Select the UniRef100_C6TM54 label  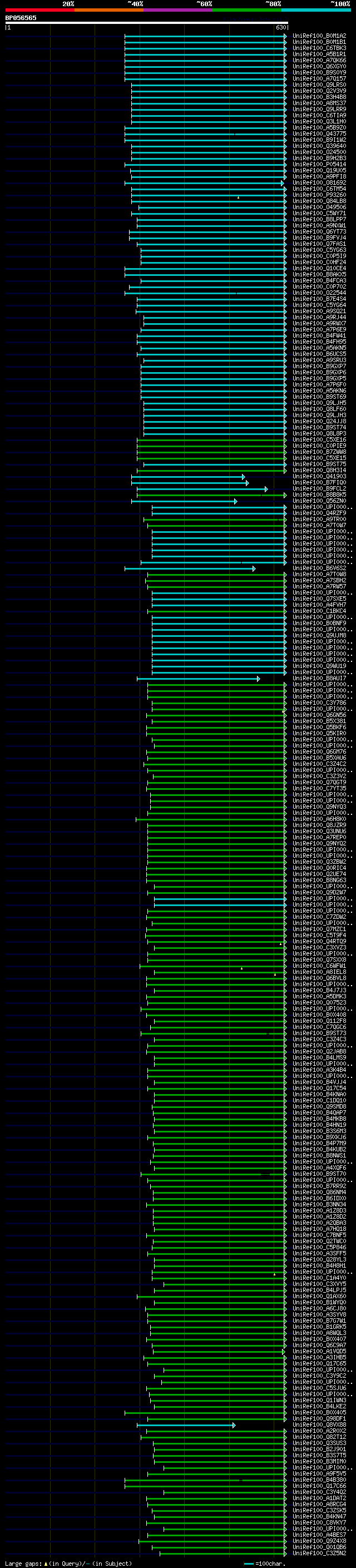(x=319, y=189)
